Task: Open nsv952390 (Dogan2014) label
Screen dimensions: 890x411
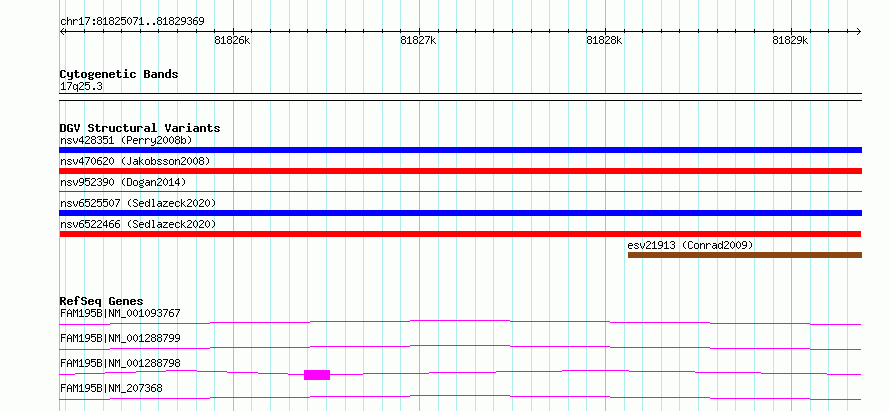Action: pyautogui.click(x=123, y=182)
